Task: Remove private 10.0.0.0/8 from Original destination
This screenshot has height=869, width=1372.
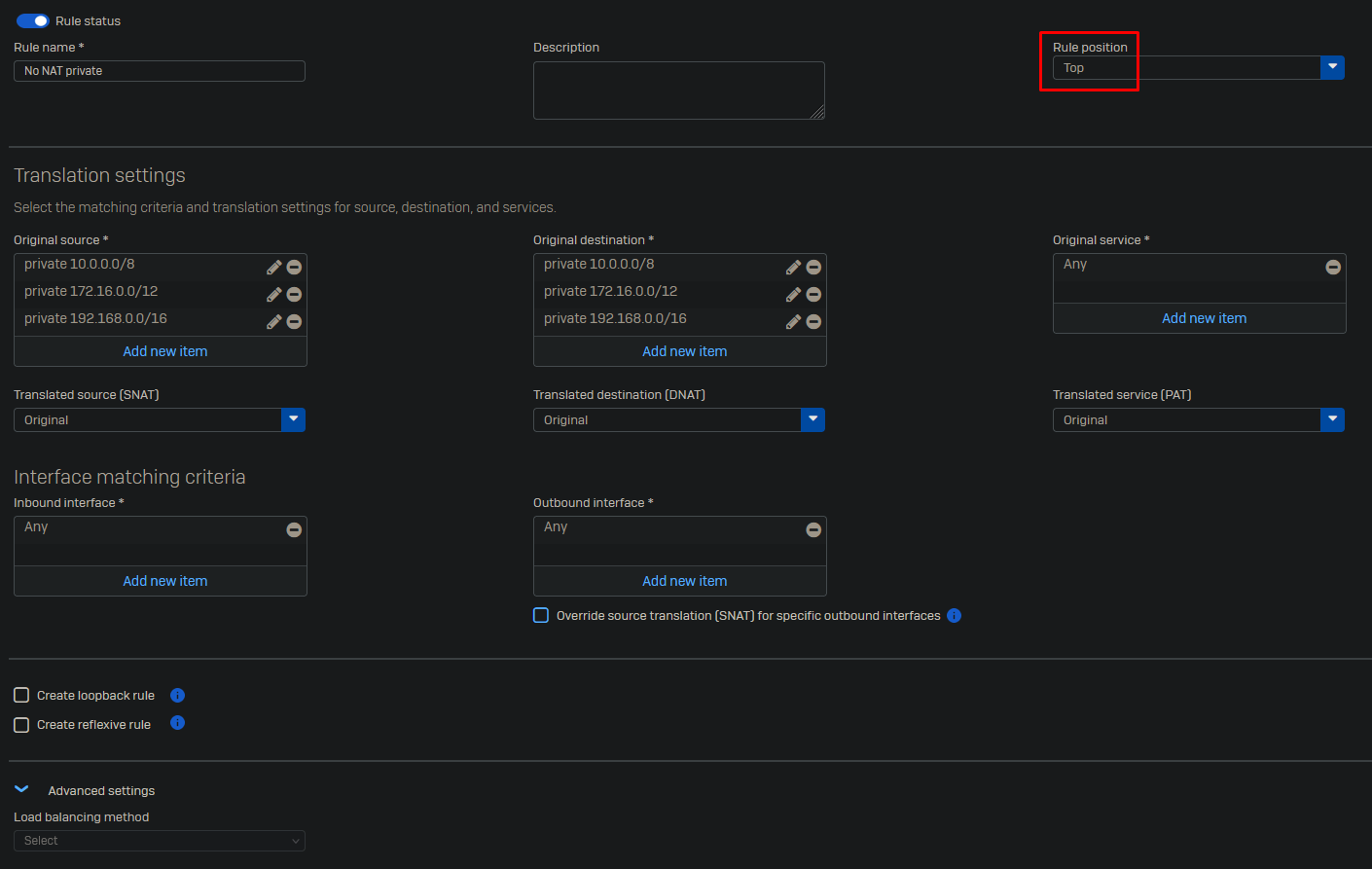Action: [x=813, y=267]
